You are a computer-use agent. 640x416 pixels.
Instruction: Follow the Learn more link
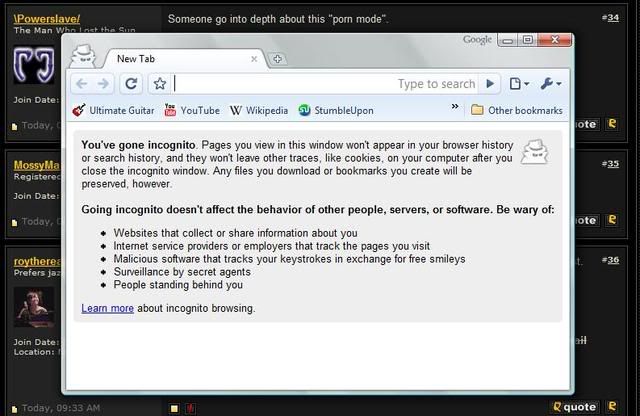(x=107, y=308)
